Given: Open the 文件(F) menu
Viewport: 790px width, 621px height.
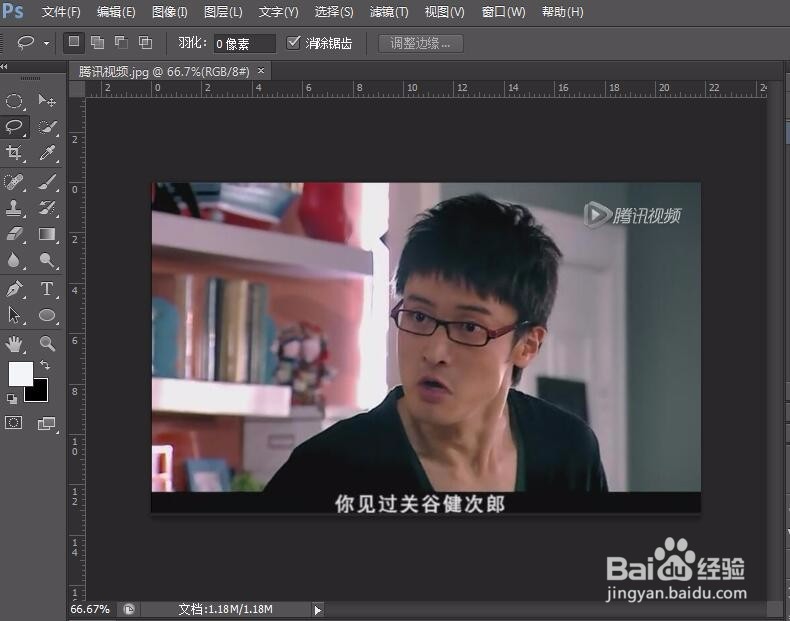Looking at the screenshot, I should pos(61,12).
